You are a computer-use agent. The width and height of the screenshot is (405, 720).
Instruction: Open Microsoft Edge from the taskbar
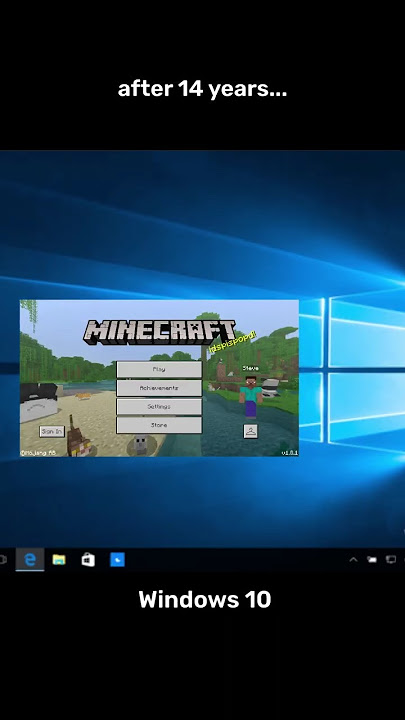coord(30,560)
